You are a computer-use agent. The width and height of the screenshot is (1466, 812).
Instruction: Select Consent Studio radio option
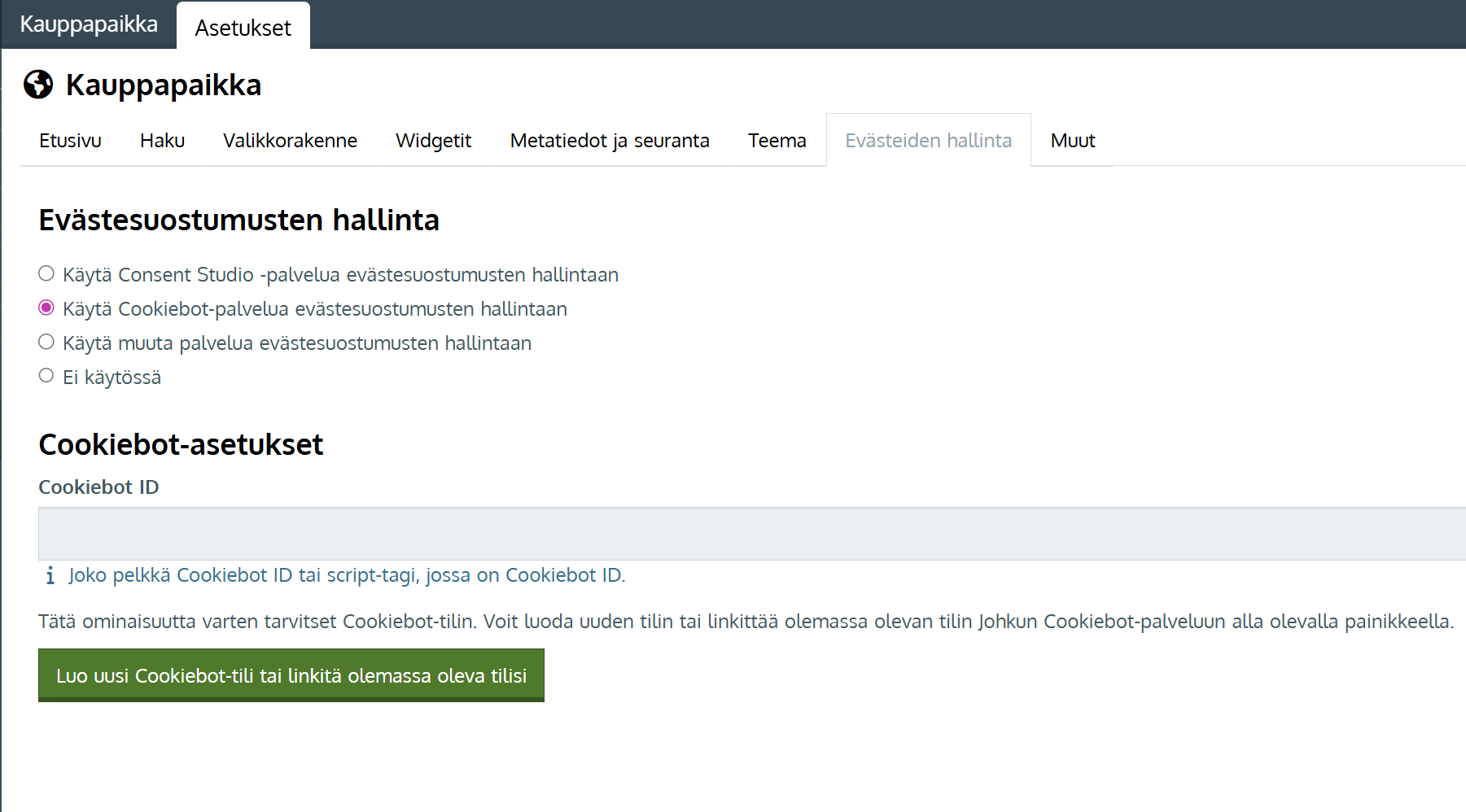[46, 274]
